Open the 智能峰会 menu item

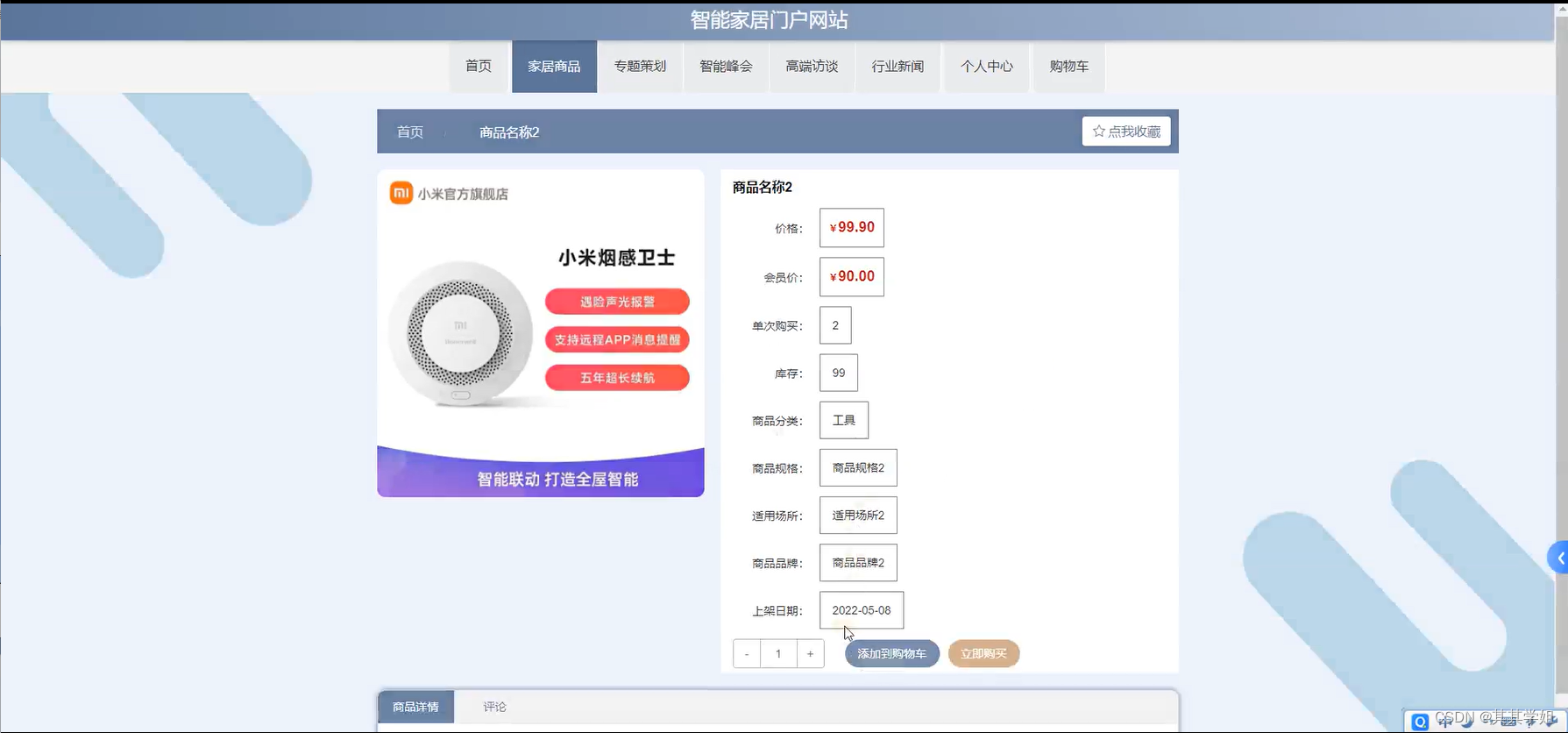point(726,67)
